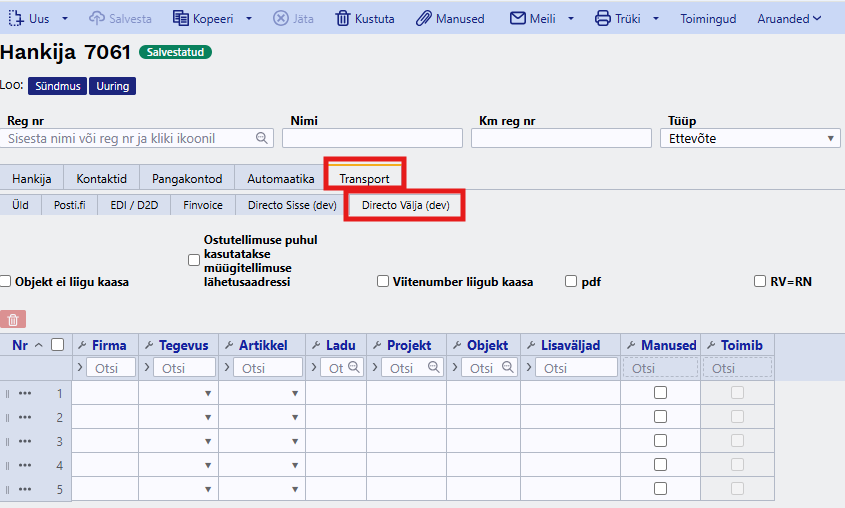The width and height of the screenshot is (845, 508).
Task: Open row 1 three-dots menu
Action: click(x=25, y=393)
